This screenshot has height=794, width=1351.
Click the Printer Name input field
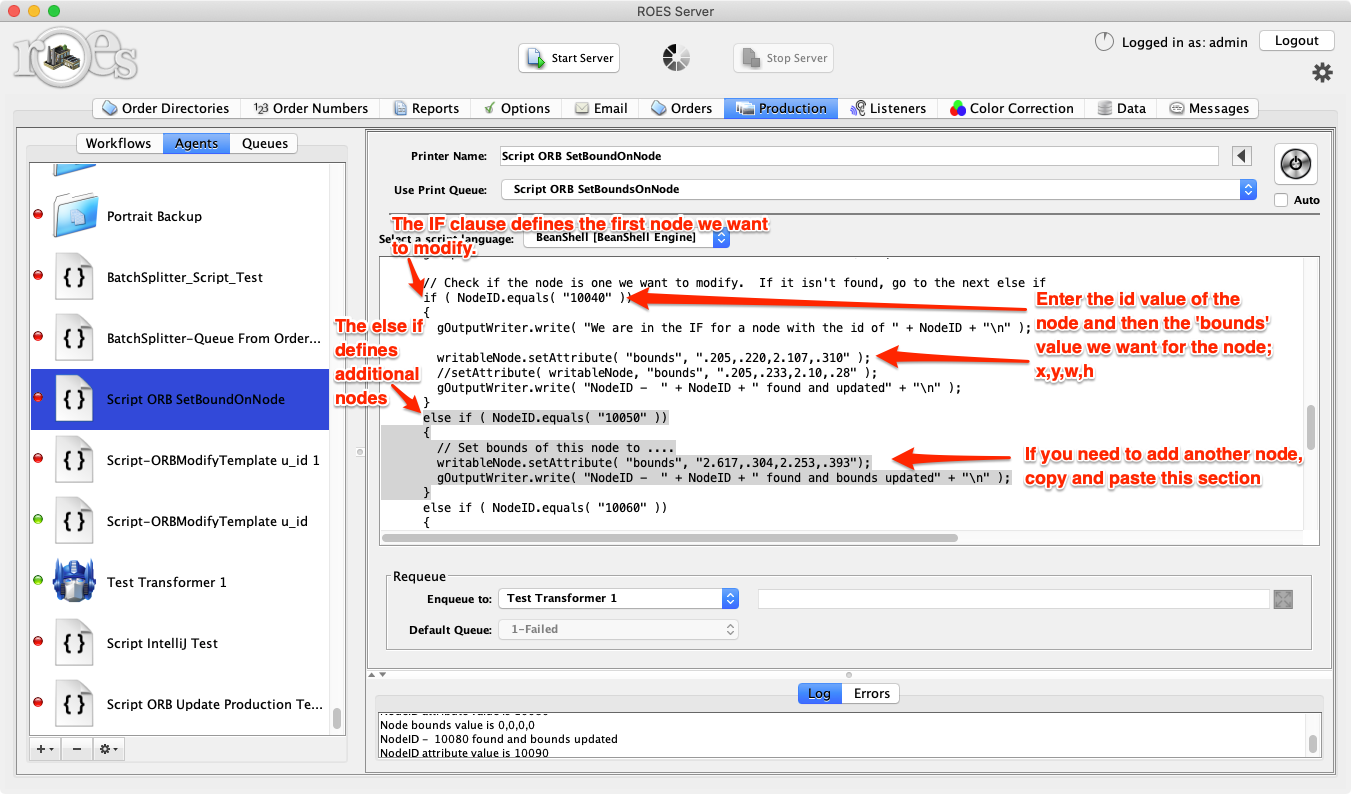[858, 156]
